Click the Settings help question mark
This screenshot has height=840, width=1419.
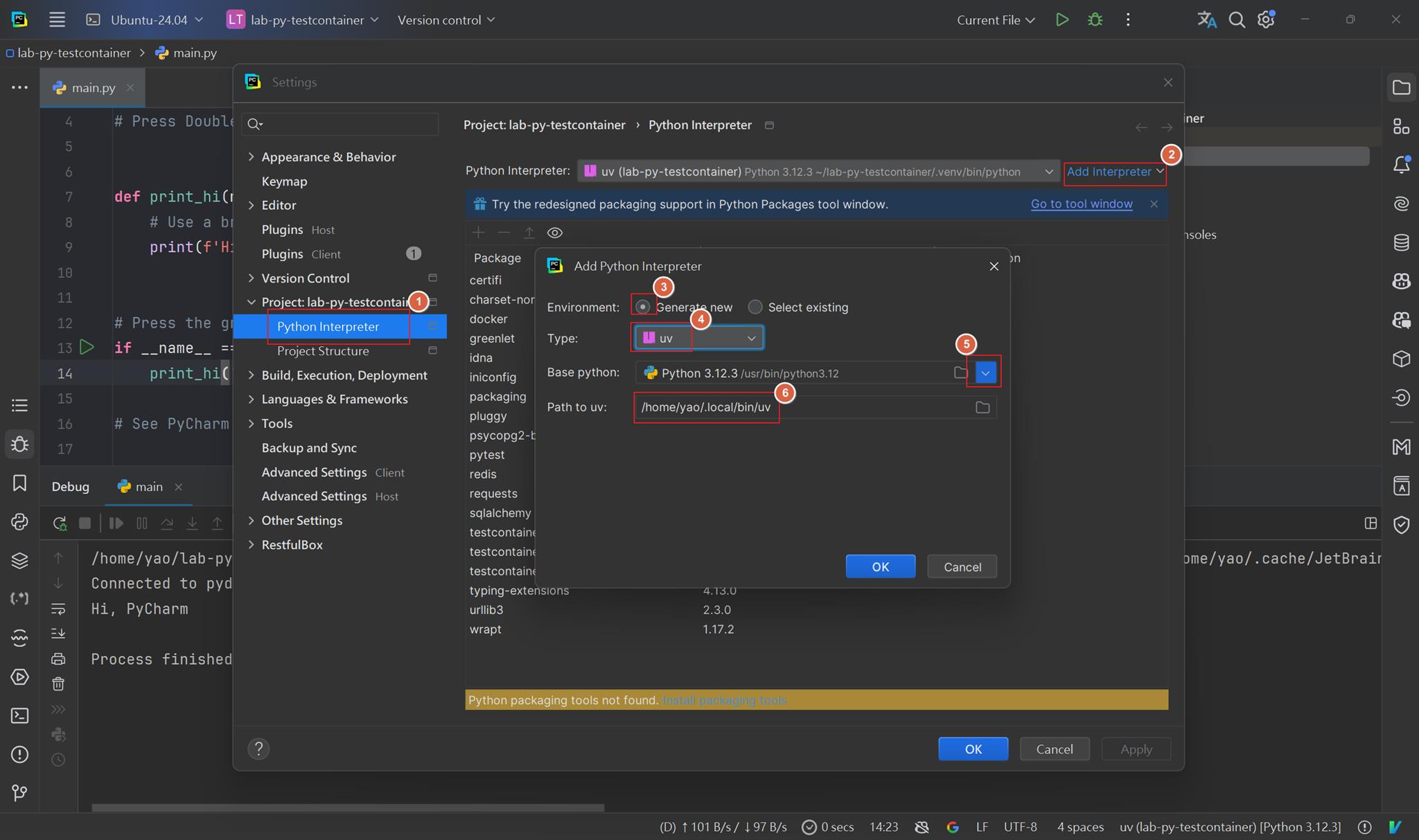[x=258, y=749]
